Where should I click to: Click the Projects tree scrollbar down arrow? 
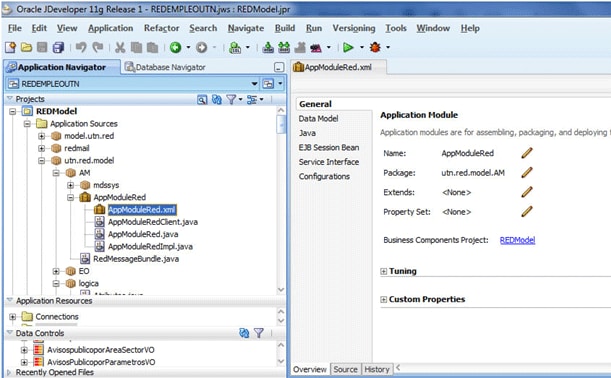click(281, 290)
